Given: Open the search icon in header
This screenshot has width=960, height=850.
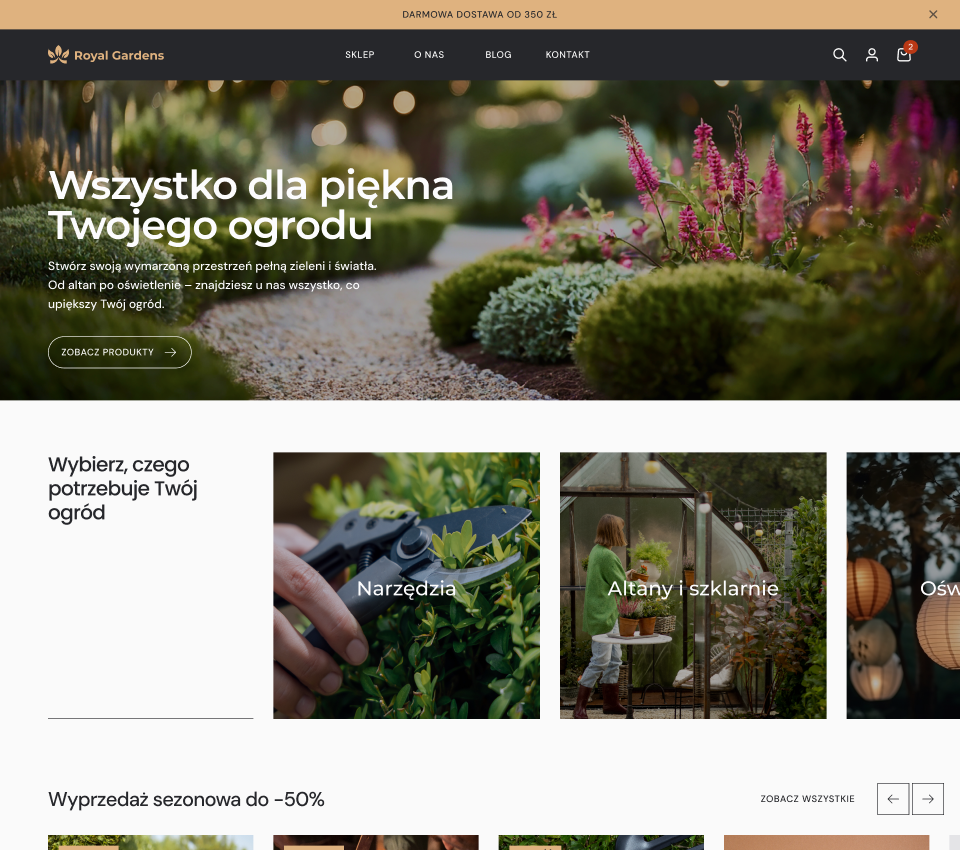Looking at the screenshot, I should [840, 55].
